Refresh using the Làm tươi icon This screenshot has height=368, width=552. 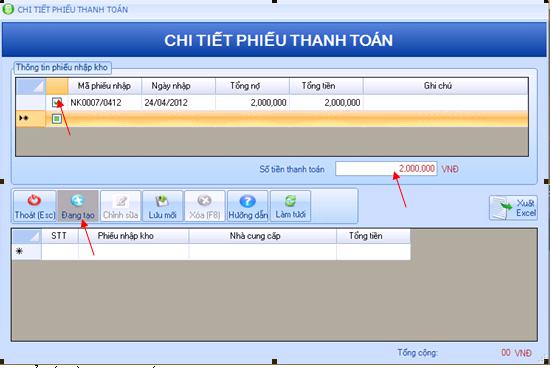coord(290,201)
